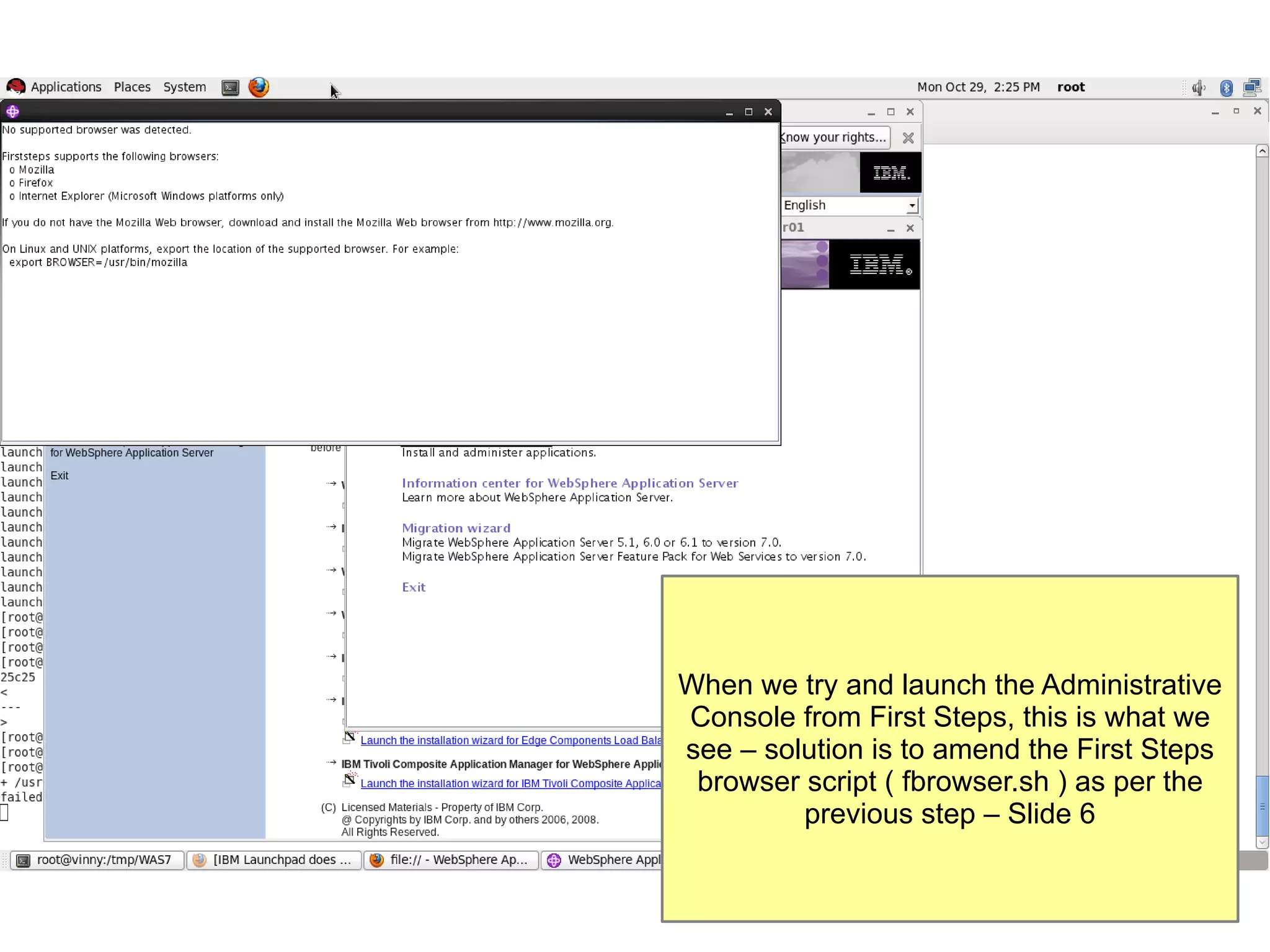Maximize the background Firefox window
Image resolution: width=1270 pixels, height=952 pixels.
890,112
